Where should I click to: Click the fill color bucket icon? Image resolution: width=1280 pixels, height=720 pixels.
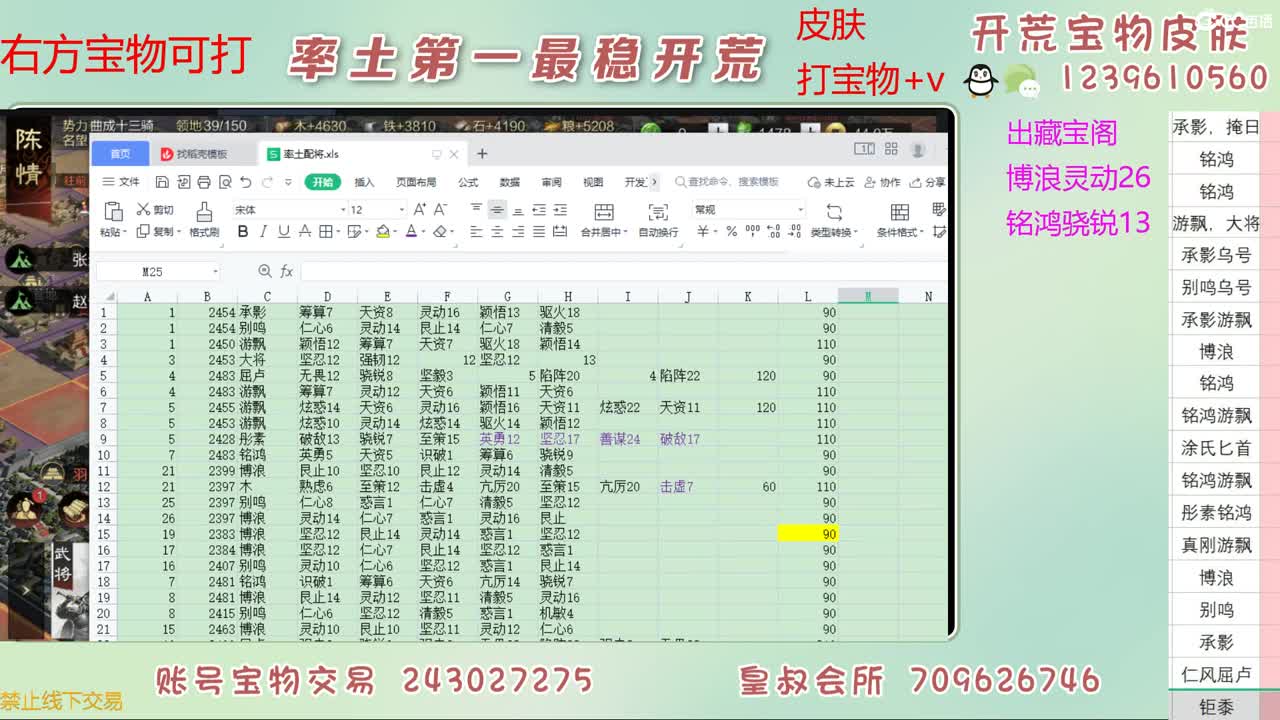382,232
